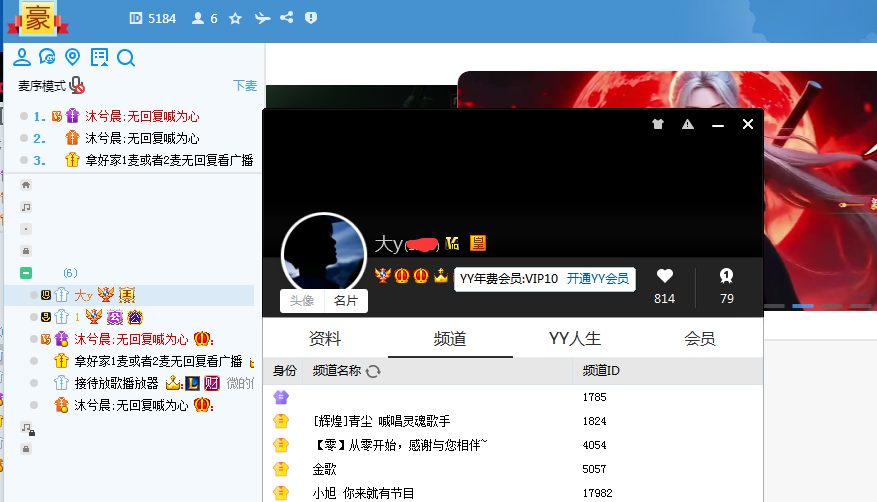Switch to the 资料 tab
Image resolution: width=877 pixels, height=502 pixels.
(325, 339)
